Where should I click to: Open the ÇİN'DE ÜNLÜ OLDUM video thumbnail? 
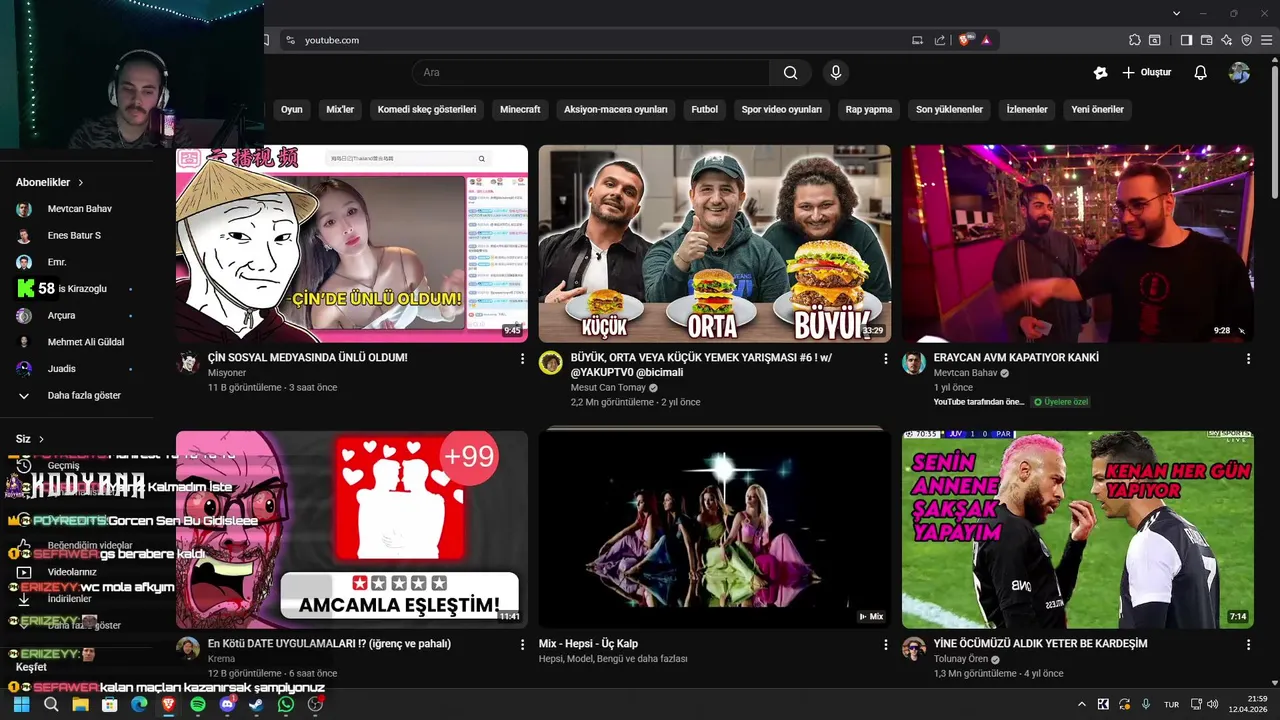click(x=352, y=244)
